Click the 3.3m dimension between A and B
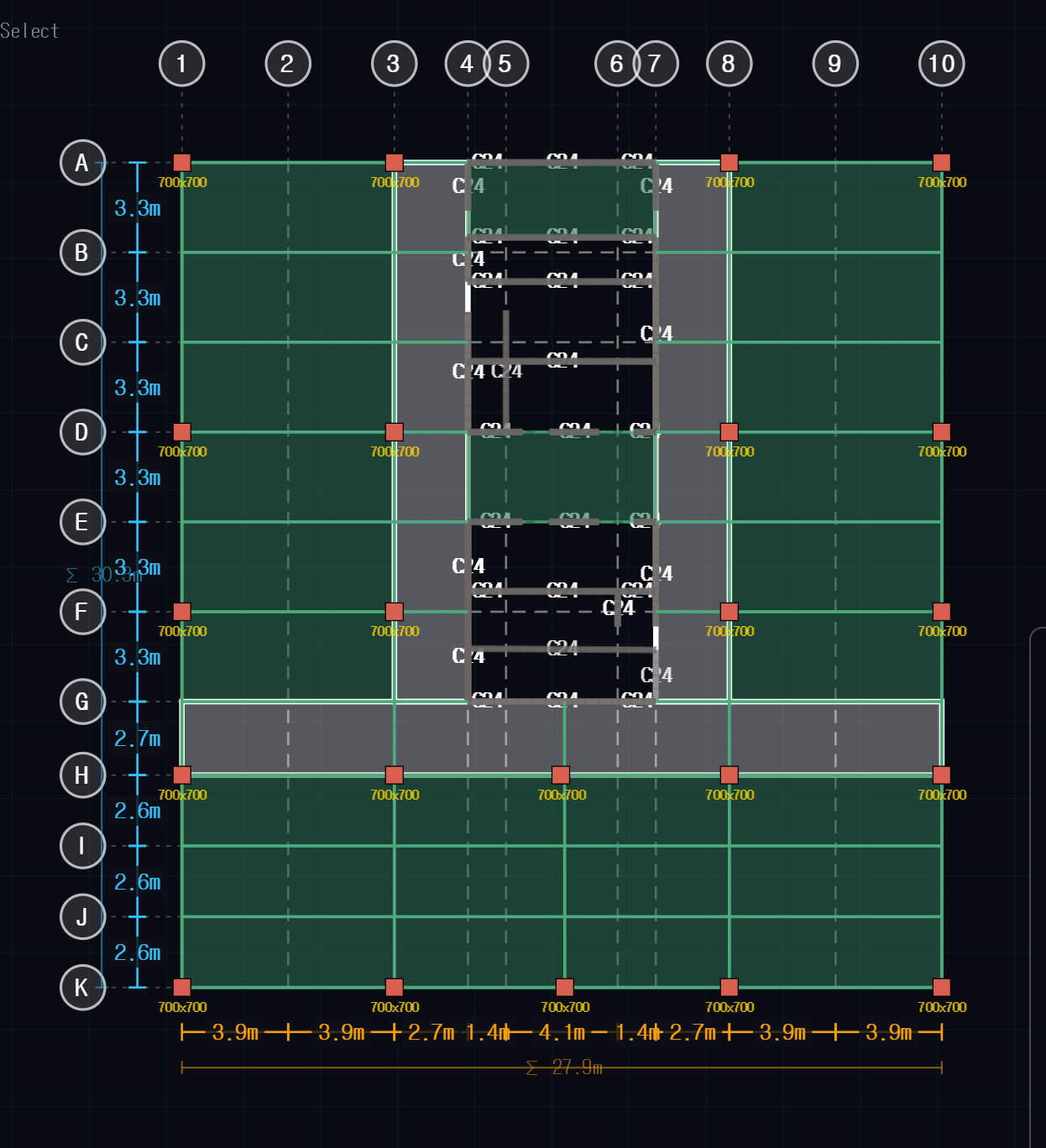 138,208
